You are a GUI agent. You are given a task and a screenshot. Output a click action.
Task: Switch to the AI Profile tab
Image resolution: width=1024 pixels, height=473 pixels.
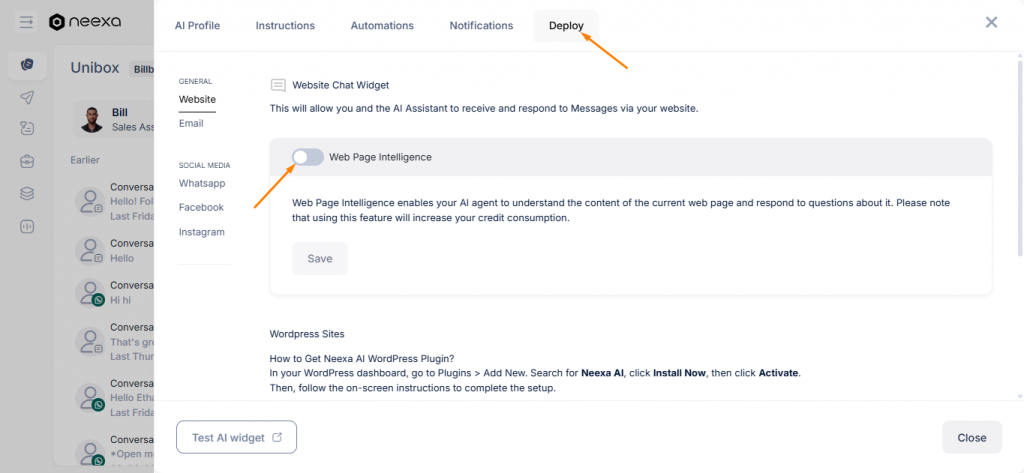[x=197, y=25]
